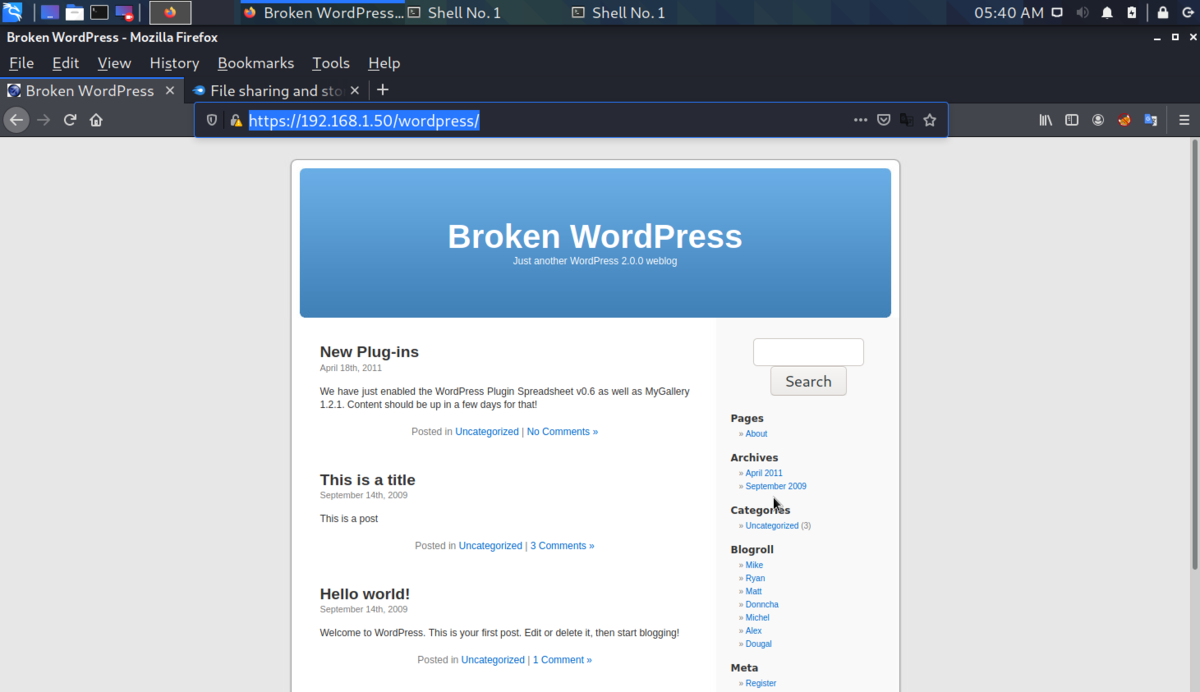Image resolution: width=1200 pixels, height=692 pixels.
Task: Click the Google Translate extension icon
Action: pos(1150,120)
